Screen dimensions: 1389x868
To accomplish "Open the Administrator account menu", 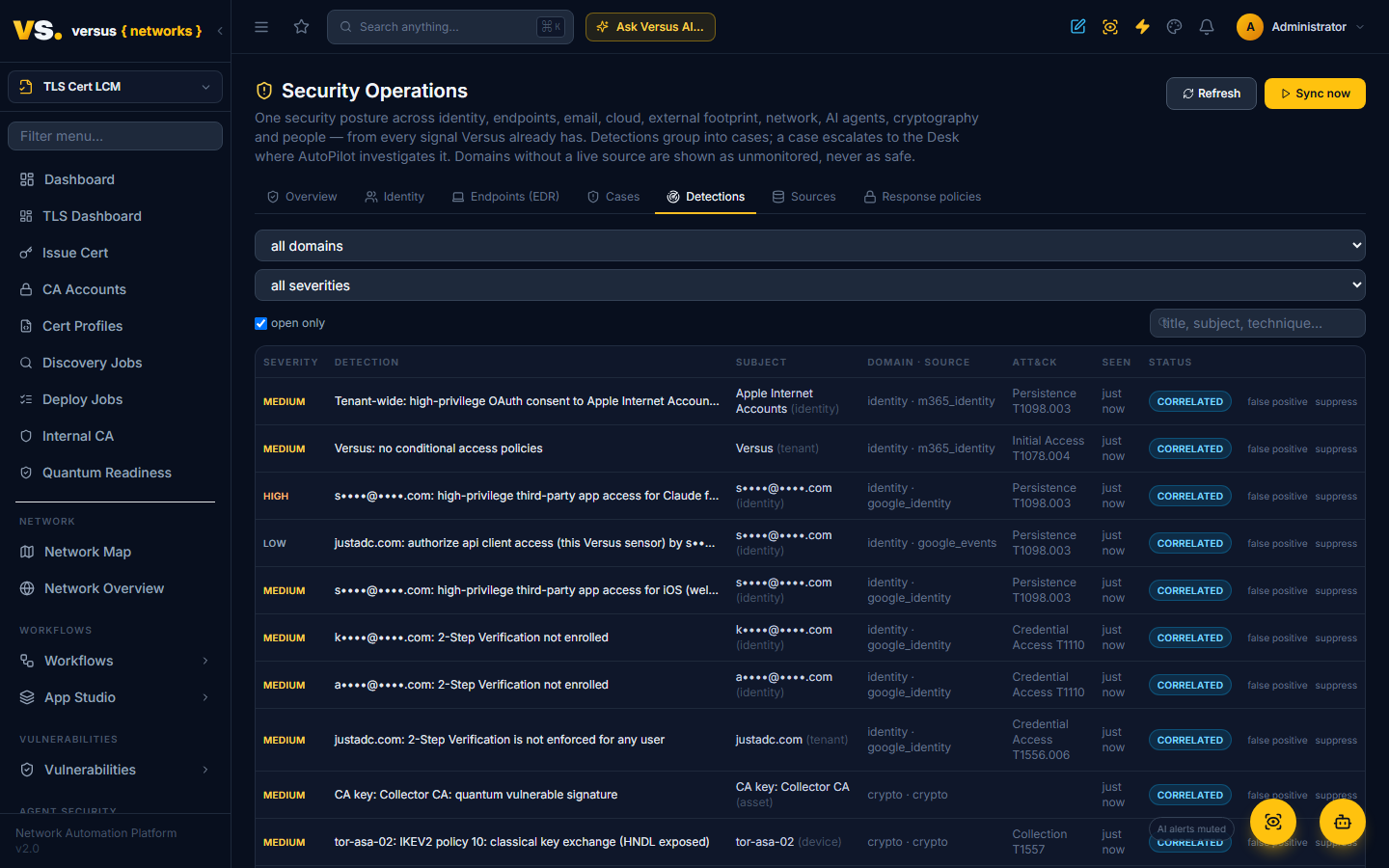I will 1300,27.
